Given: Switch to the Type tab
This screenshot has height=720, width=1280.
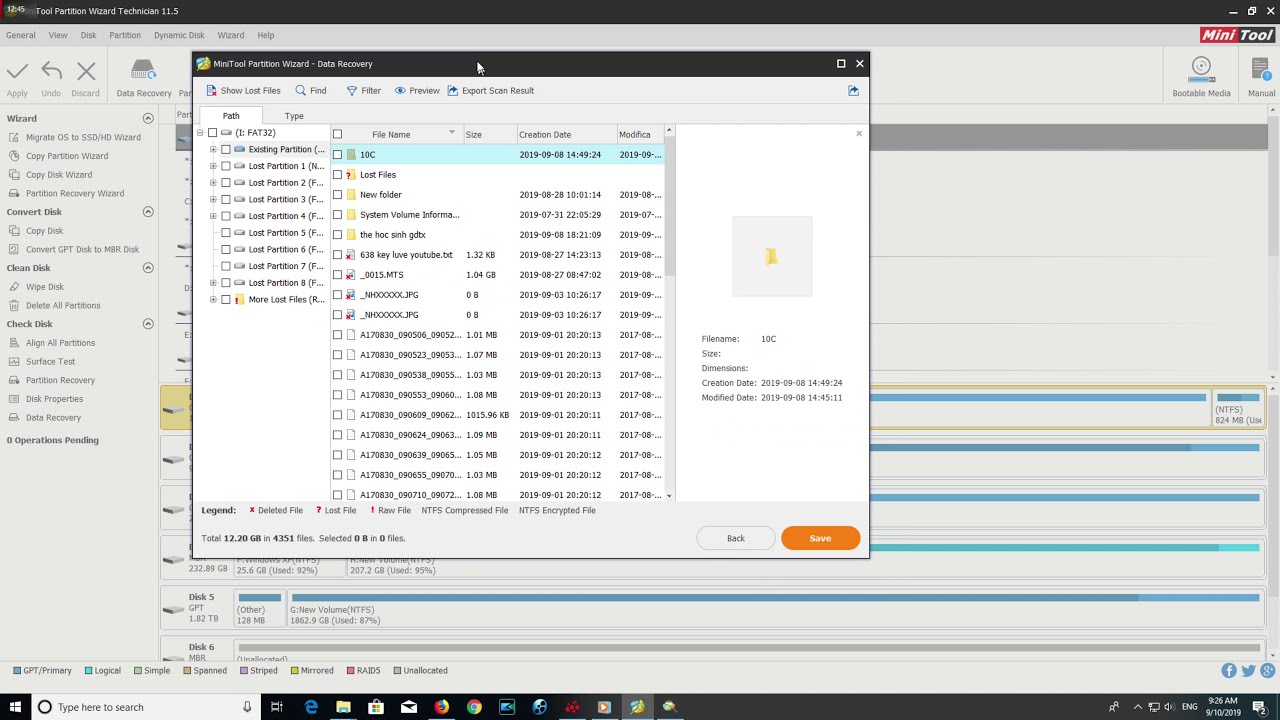Looking at the screenshot, I should click(x=294, y=116).
